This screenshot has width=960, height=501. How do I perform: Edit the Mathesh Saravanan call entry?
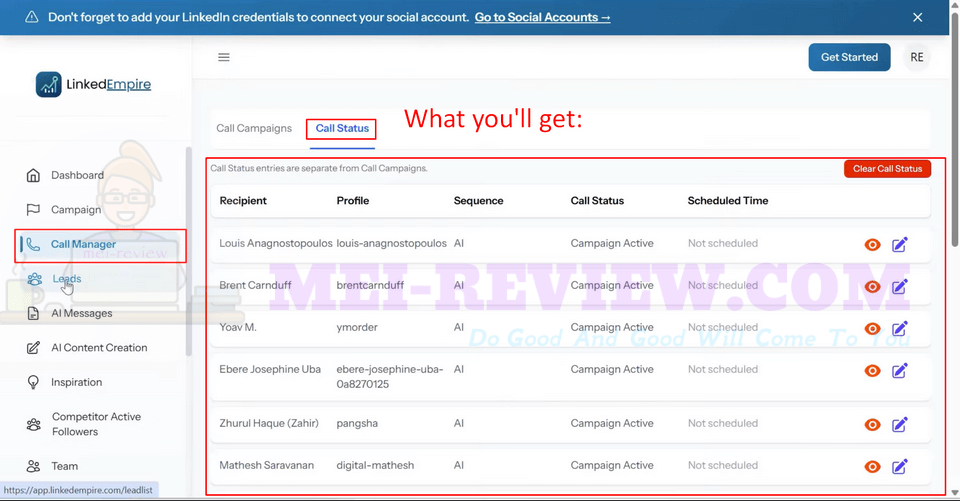tap(899, 467)
